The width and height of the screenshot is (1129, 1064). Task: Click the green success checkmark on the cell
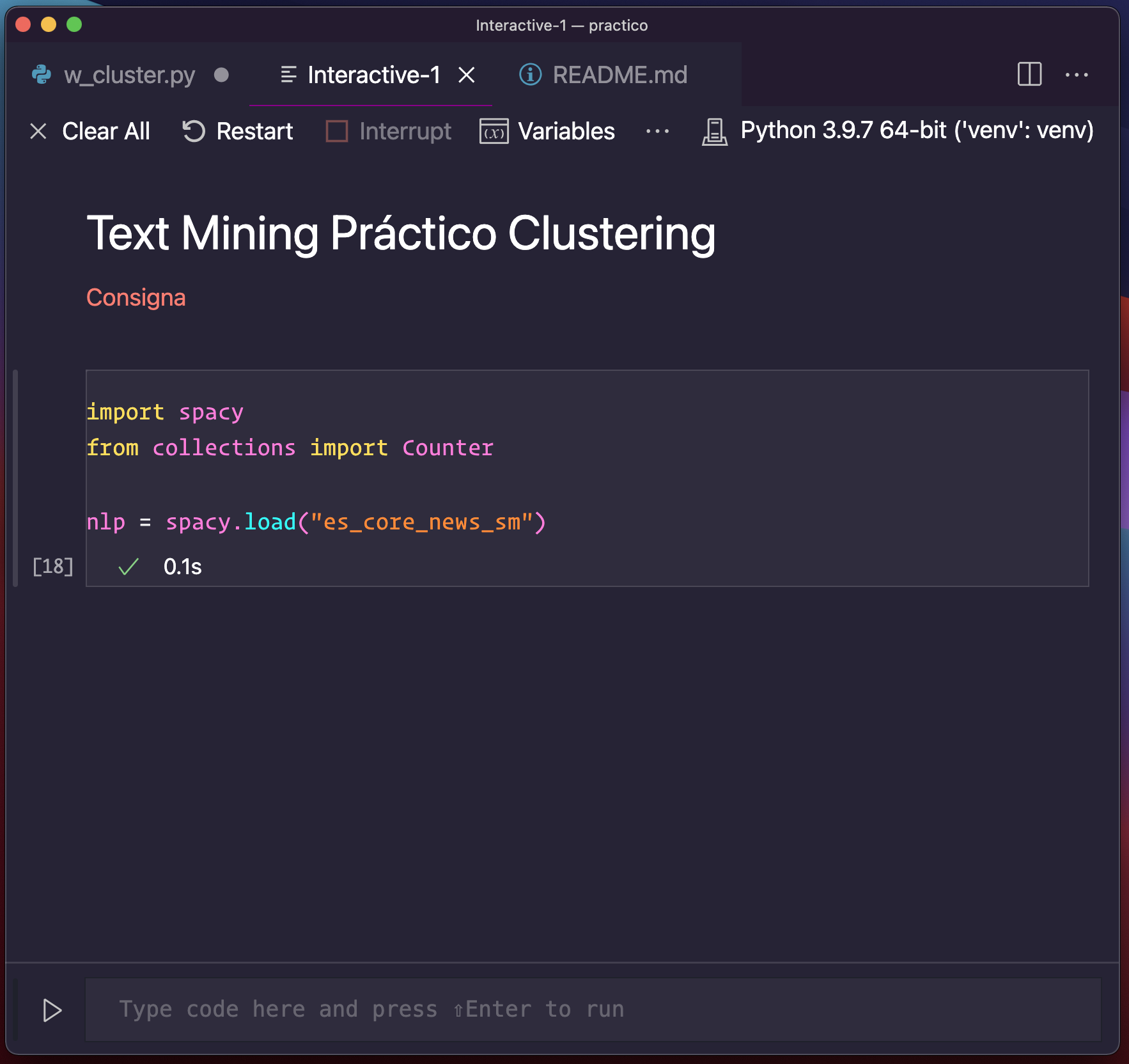coord(127,567)
